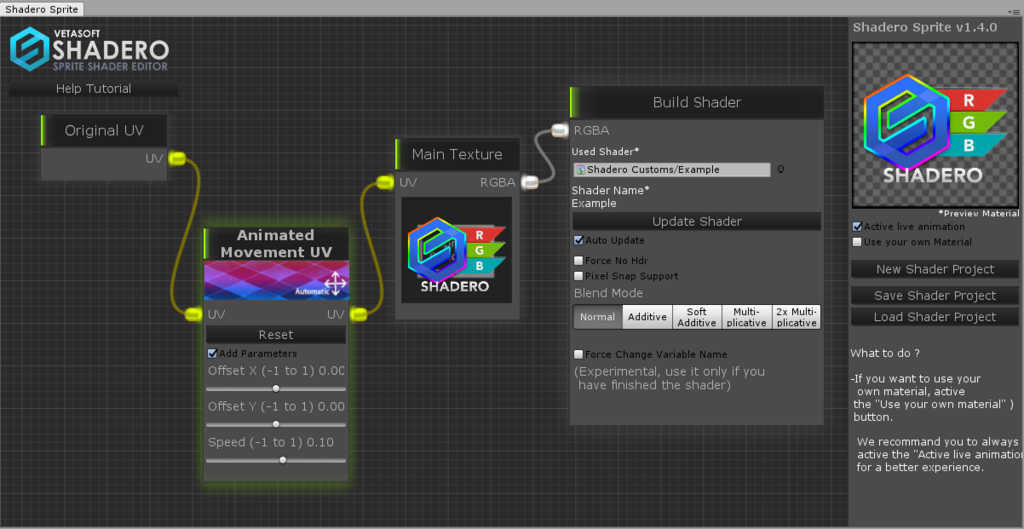Screen dimensions: 1024x529
Task: Select 2x Multiplicative blend mode
Action: [x=796, y=317]
